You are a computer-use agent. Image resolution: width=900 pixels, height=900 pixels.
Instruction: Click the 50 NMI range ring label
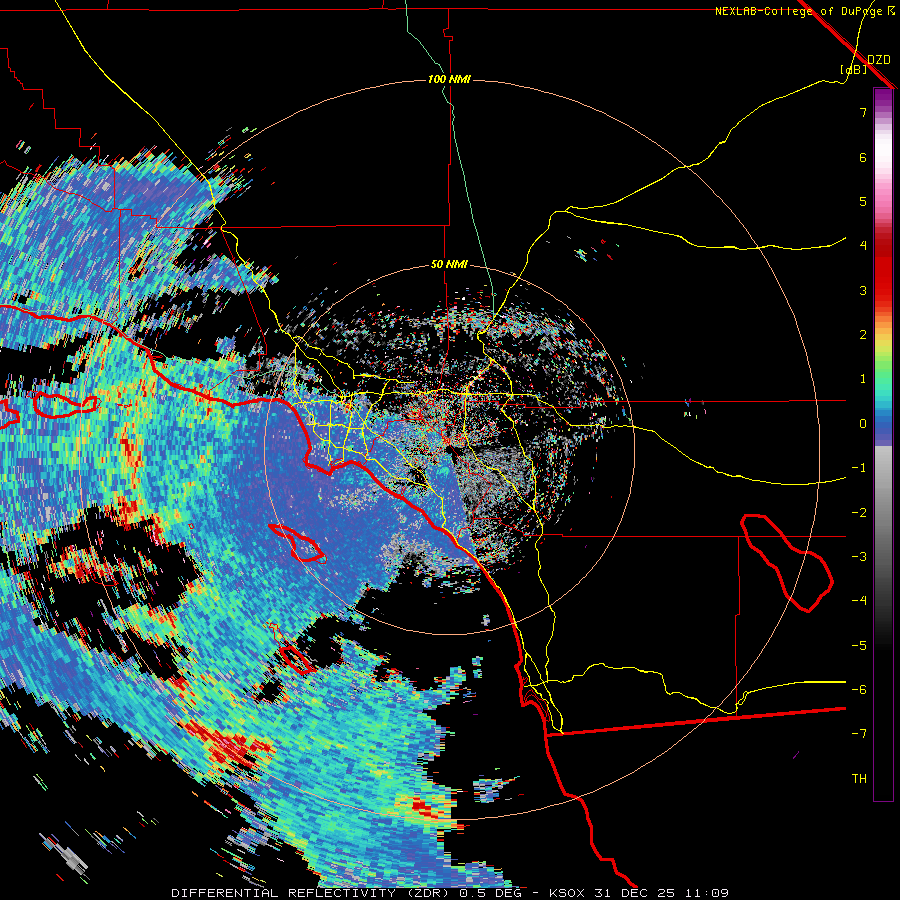point(449,265)
